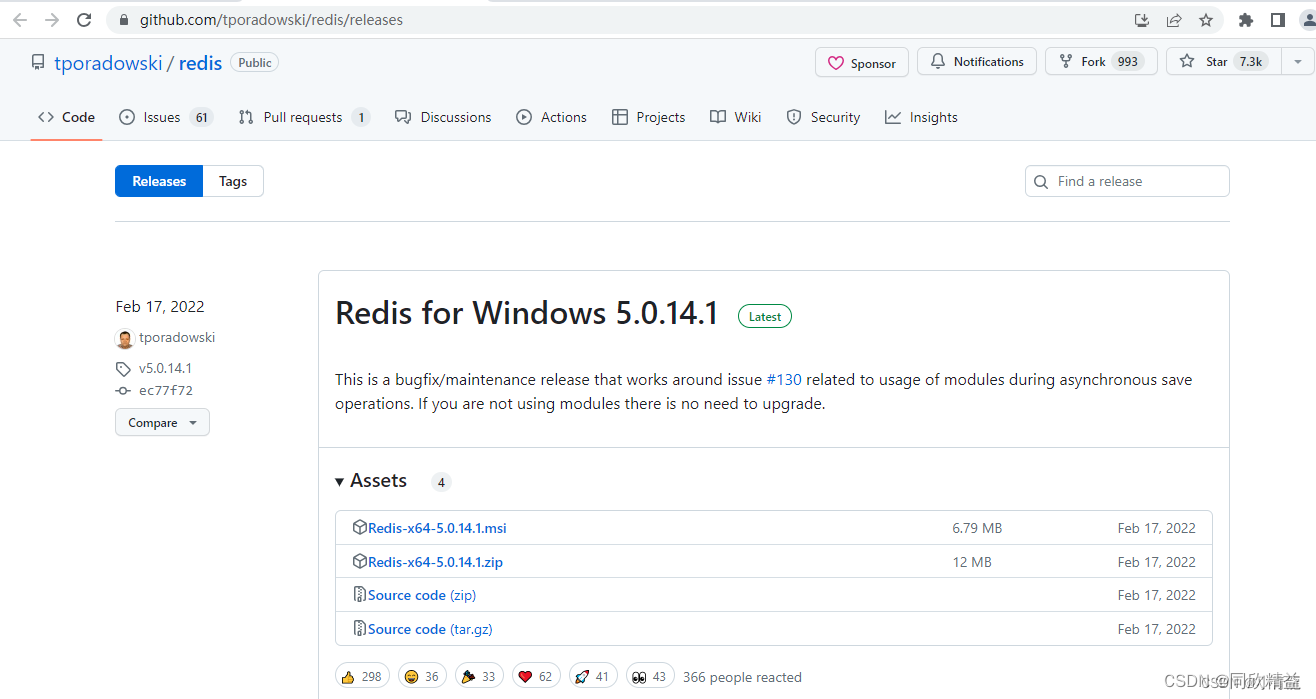React with laugh emoji (36)

[421, 677]
